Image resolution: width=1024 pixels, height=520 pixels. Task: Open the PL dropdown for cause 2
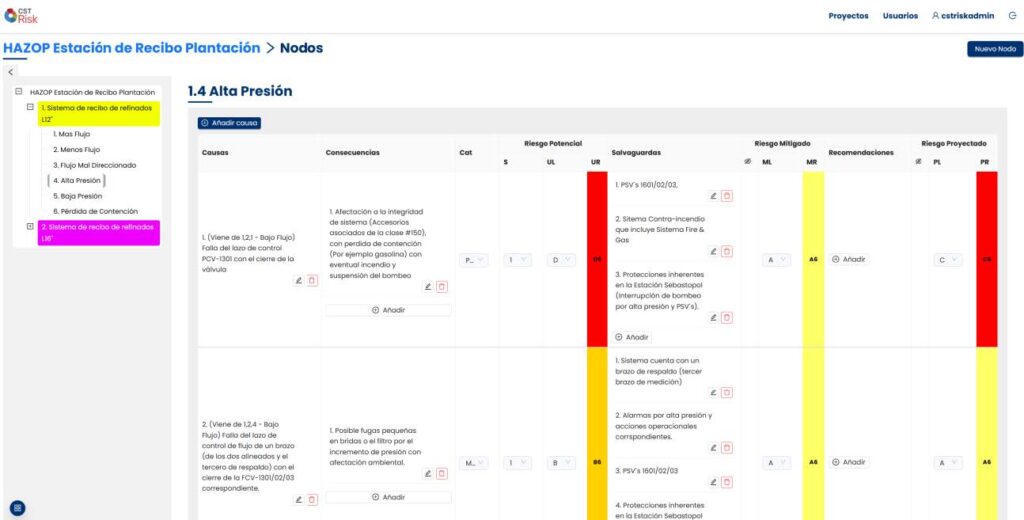click(x=948, y=463)
